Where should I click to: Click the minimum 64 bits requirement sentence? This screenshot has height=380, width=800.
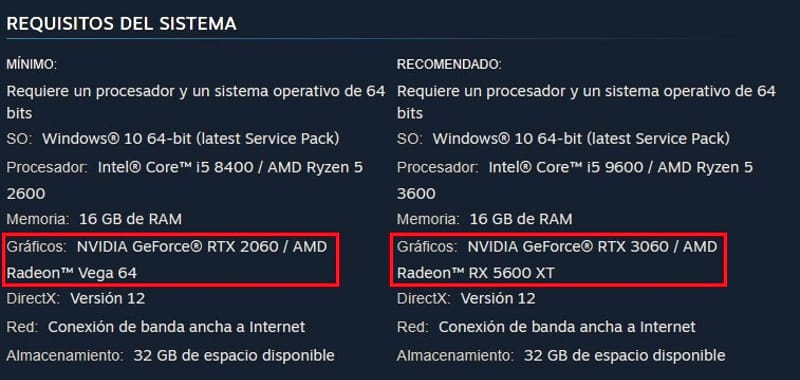[x=196, y=102]
